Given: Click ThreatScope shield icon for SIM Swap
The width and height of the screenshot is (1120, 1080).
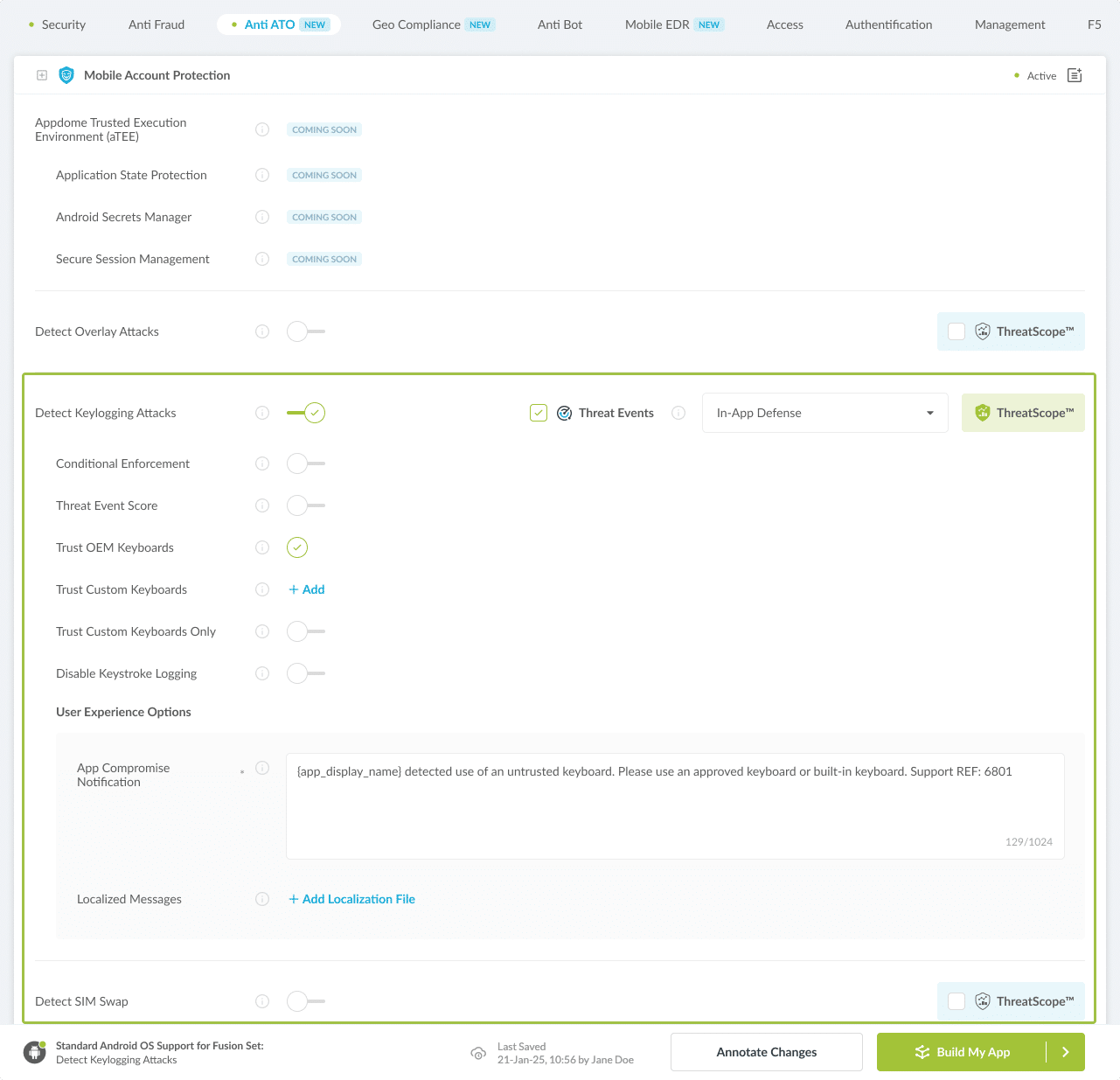Looking at the screenshot, I should tap(983, 1001).
